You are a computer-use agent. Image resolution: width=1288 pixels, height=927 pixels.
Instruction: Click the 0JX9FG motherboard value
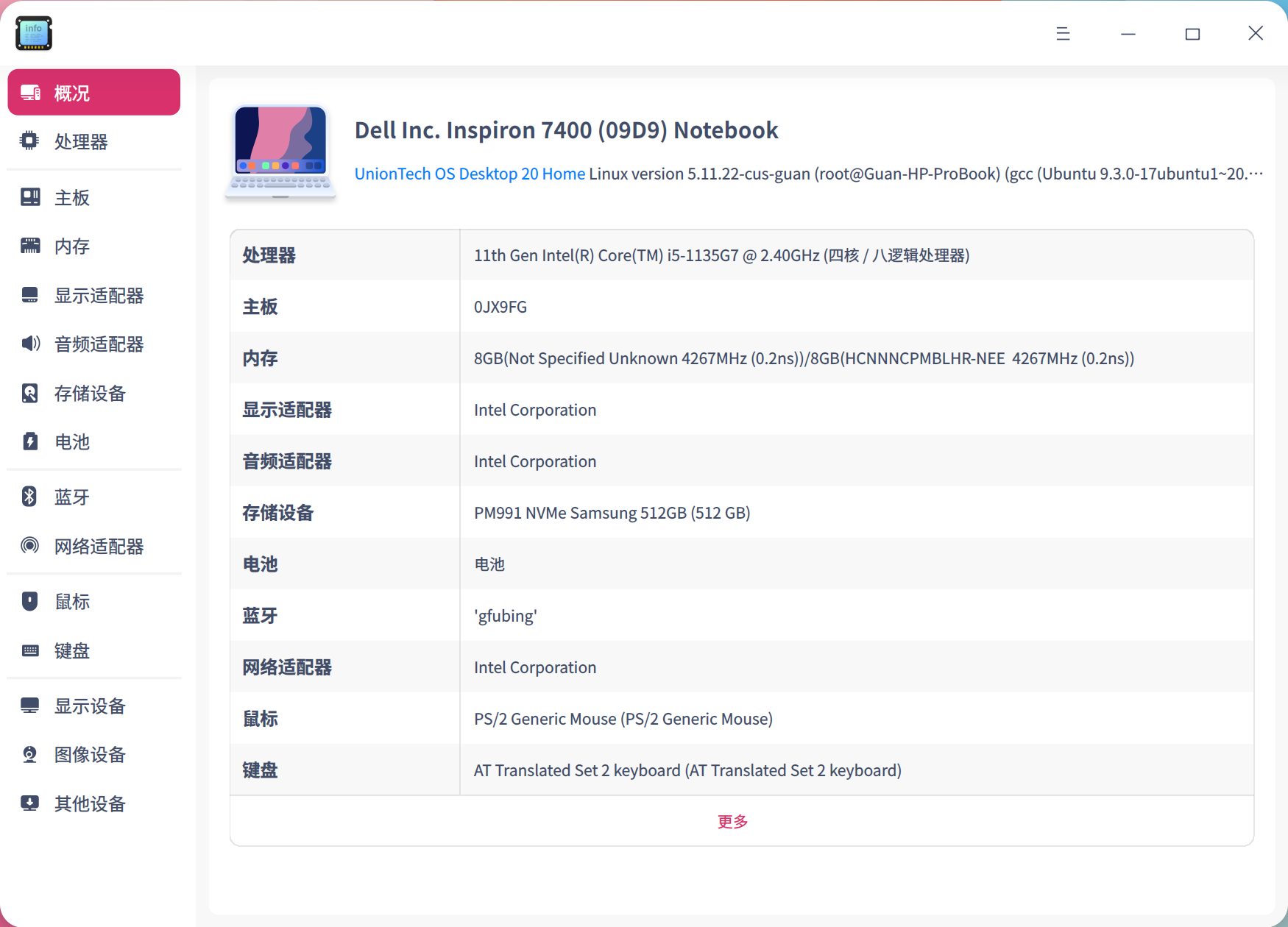coord(500,307)
